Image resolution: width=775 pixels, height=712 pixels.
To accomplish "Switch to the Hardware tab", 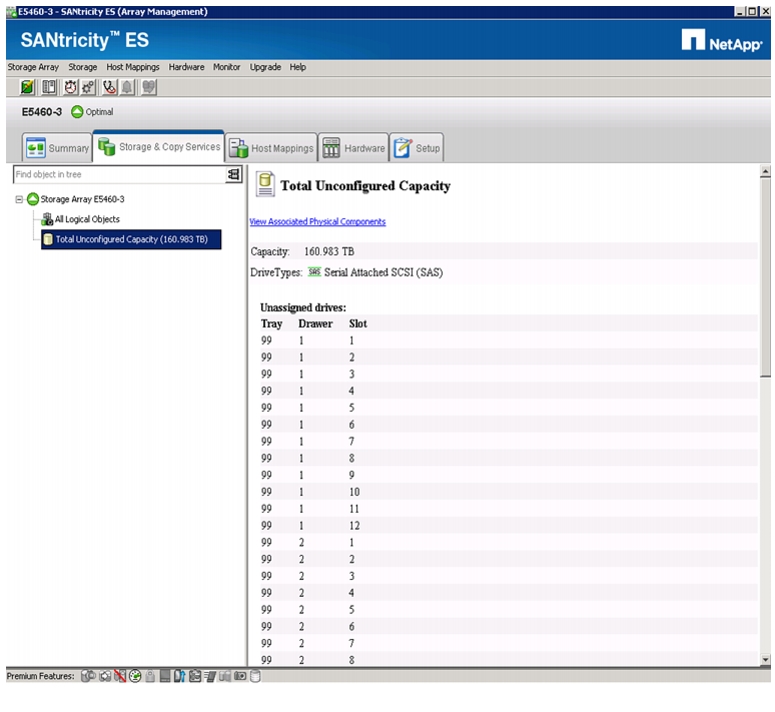I will point(353,148).
